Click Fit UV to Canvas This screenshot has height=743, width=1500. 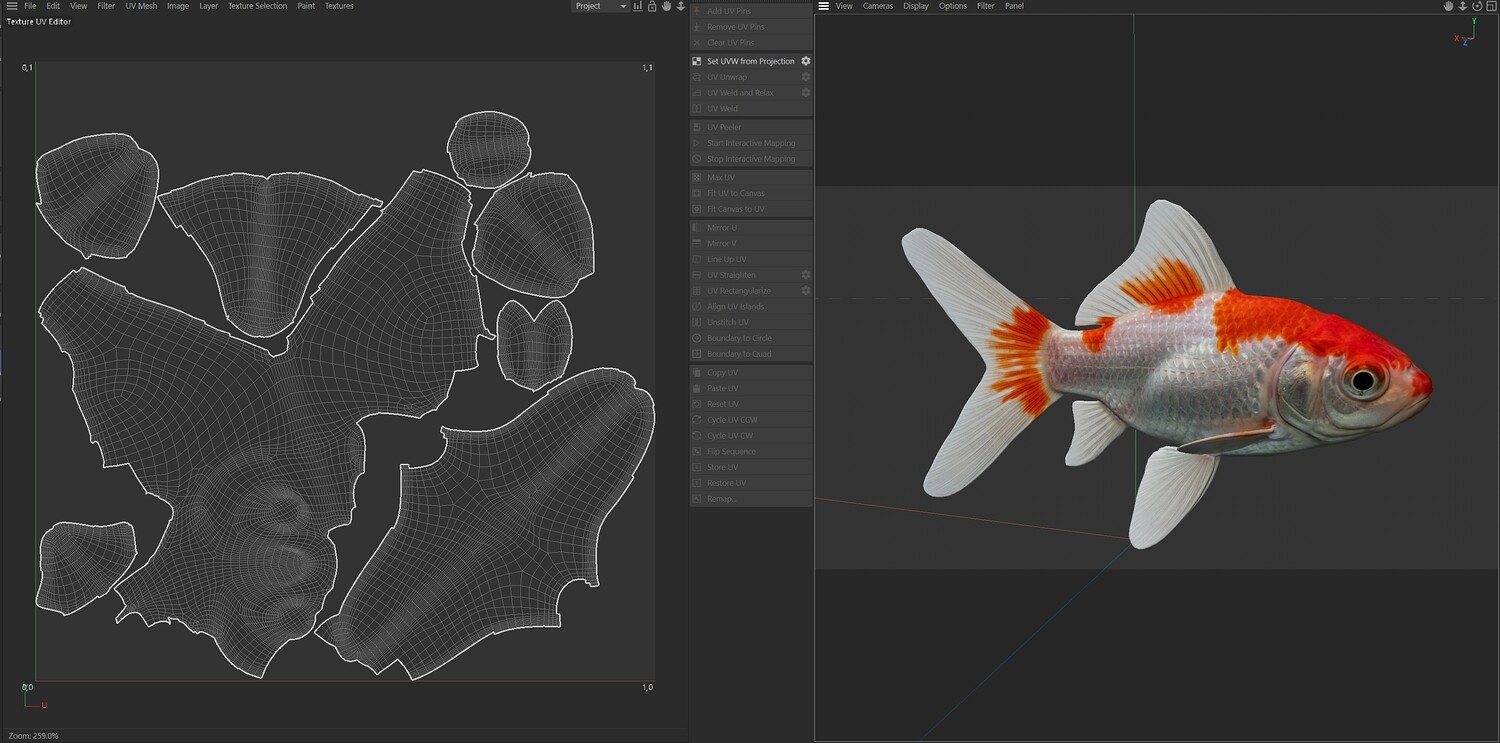click(x=751, y=193)
